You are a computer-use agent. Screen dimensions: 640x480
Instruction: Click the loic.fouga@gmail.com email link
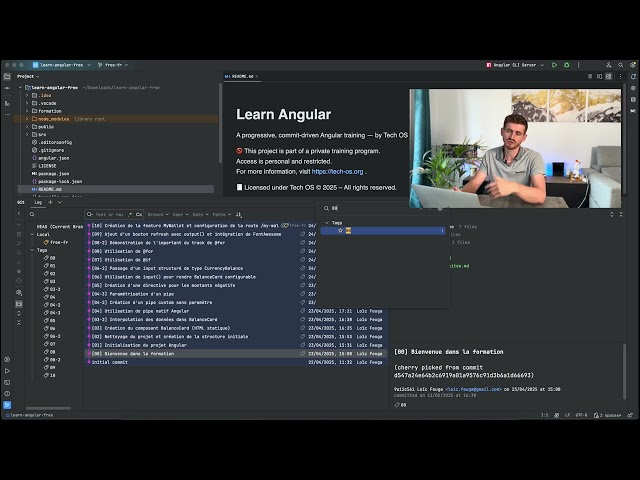pos(474,389)
